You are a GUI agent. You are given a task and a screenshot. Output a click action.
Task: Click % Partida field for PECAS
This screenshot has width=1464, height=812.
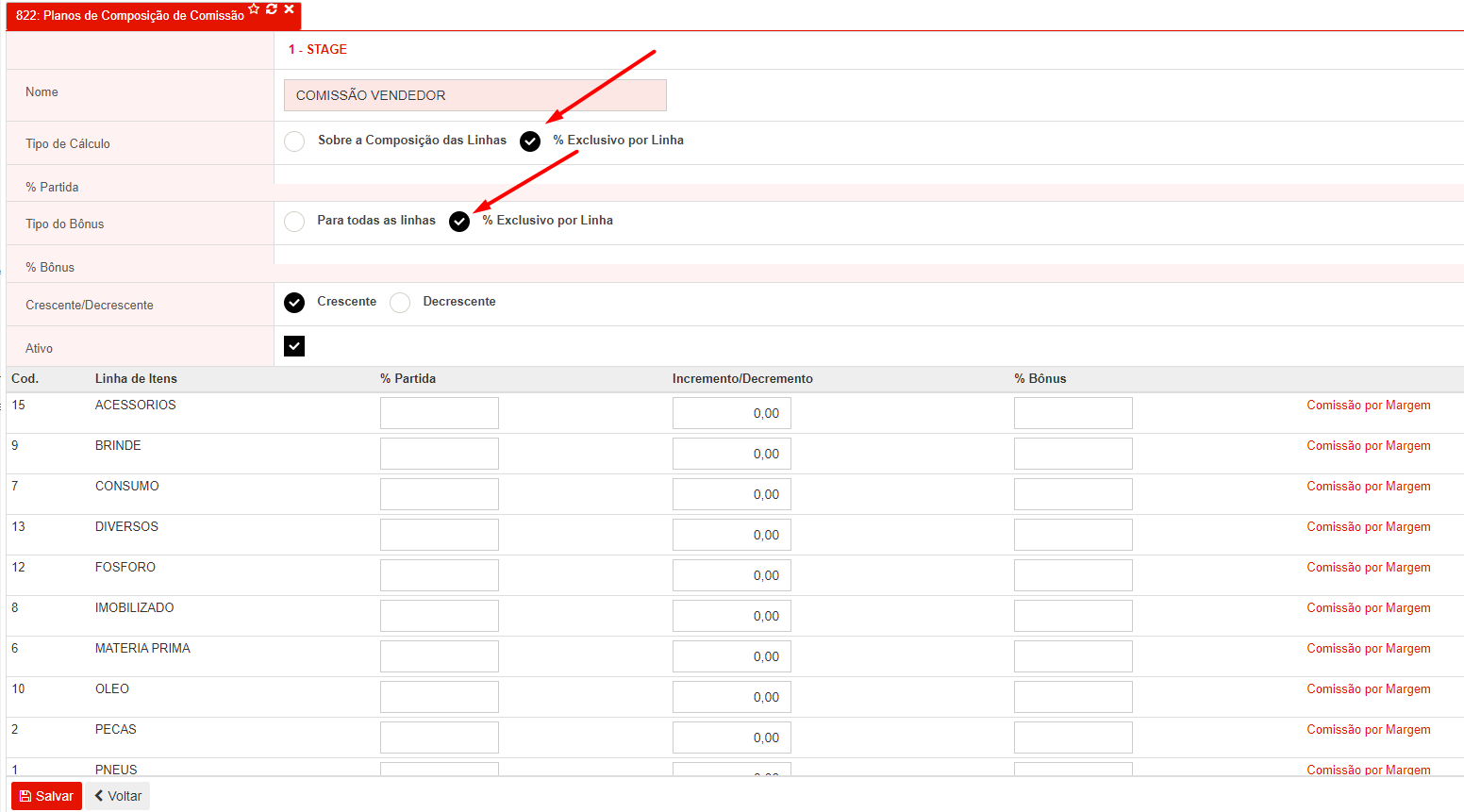pos(440,737)
